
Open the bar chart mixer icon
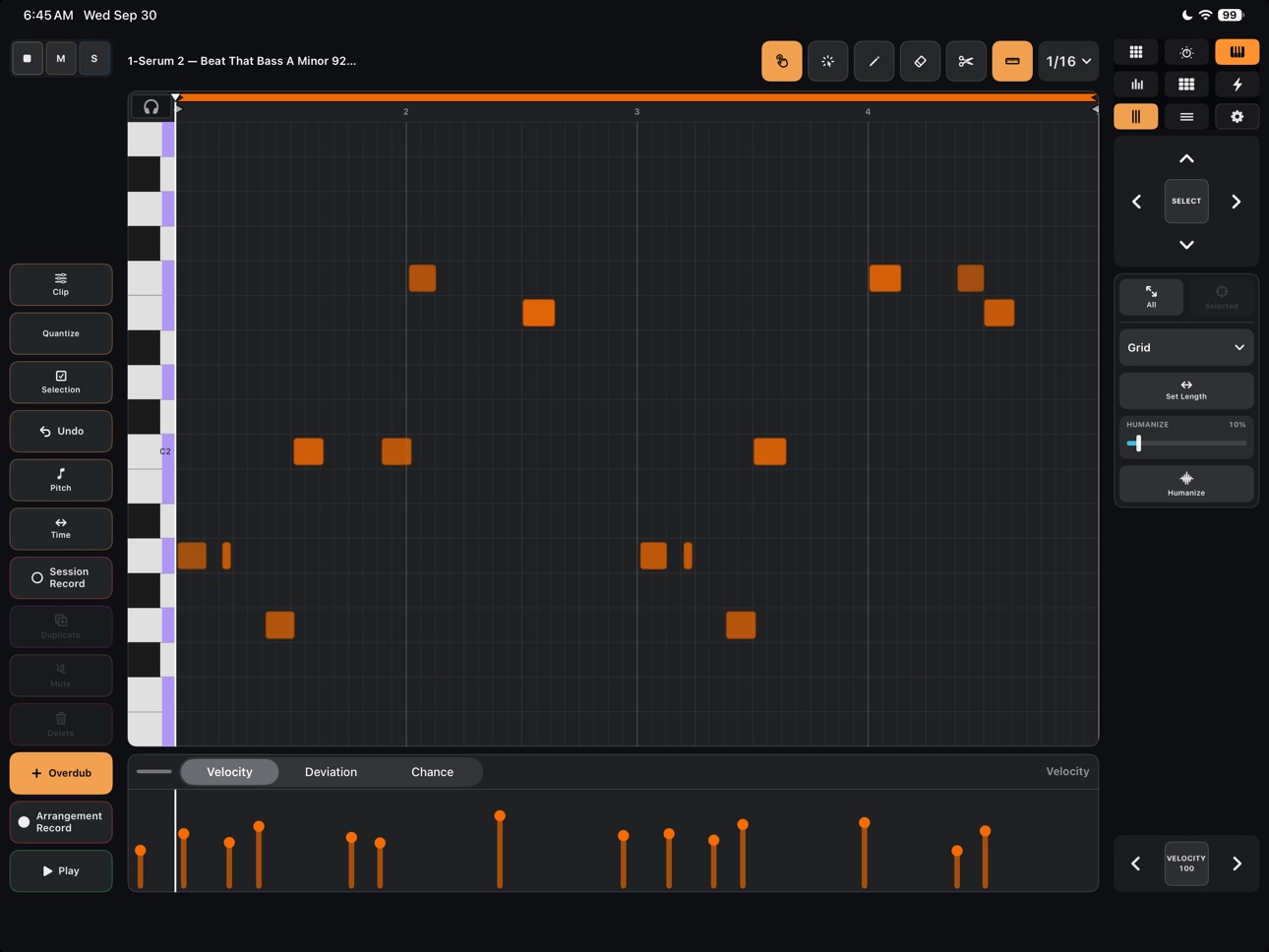point(1135,85)
